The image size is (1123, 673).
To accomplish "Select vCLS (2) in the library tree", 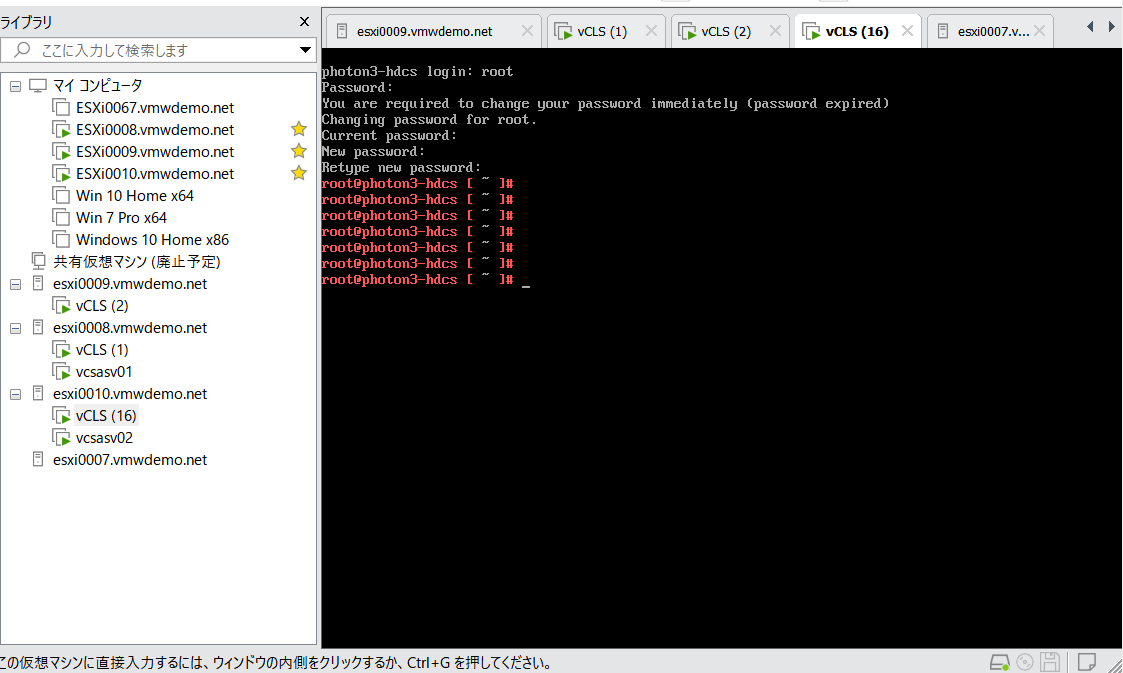I will [102, 306].
